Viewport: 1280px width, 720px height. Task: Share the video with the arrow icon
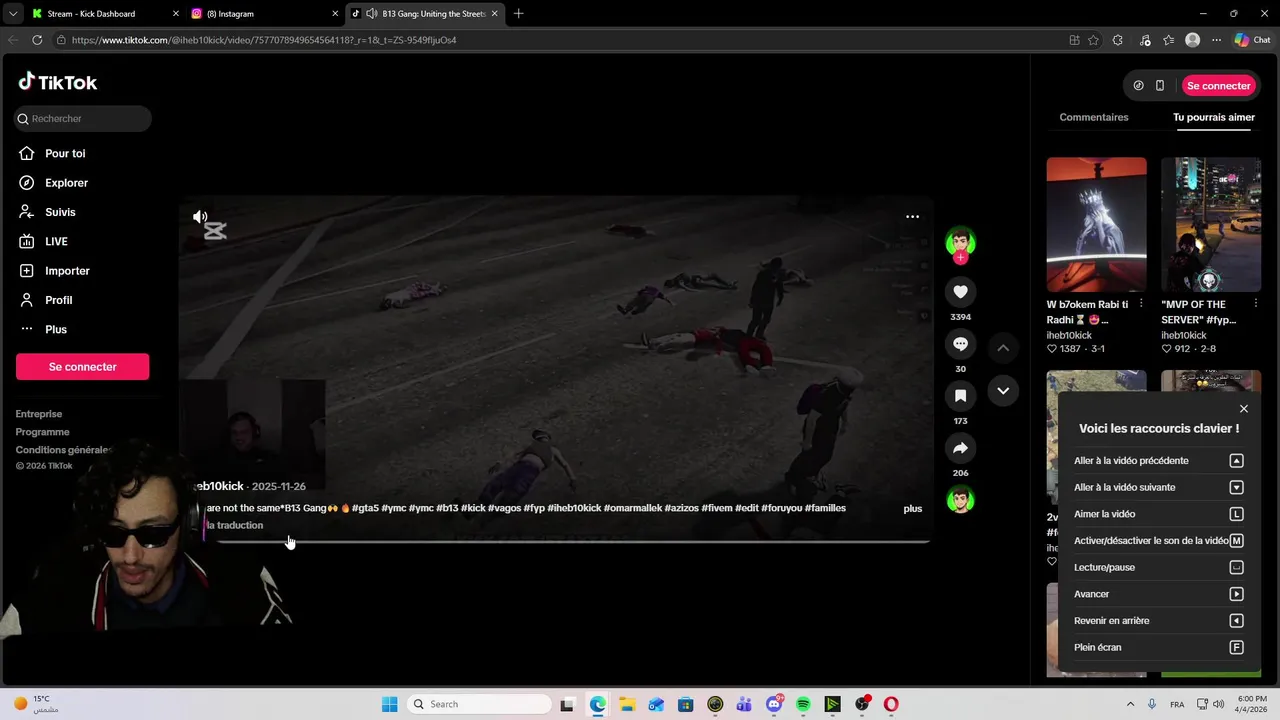click(x=960, y=448)
